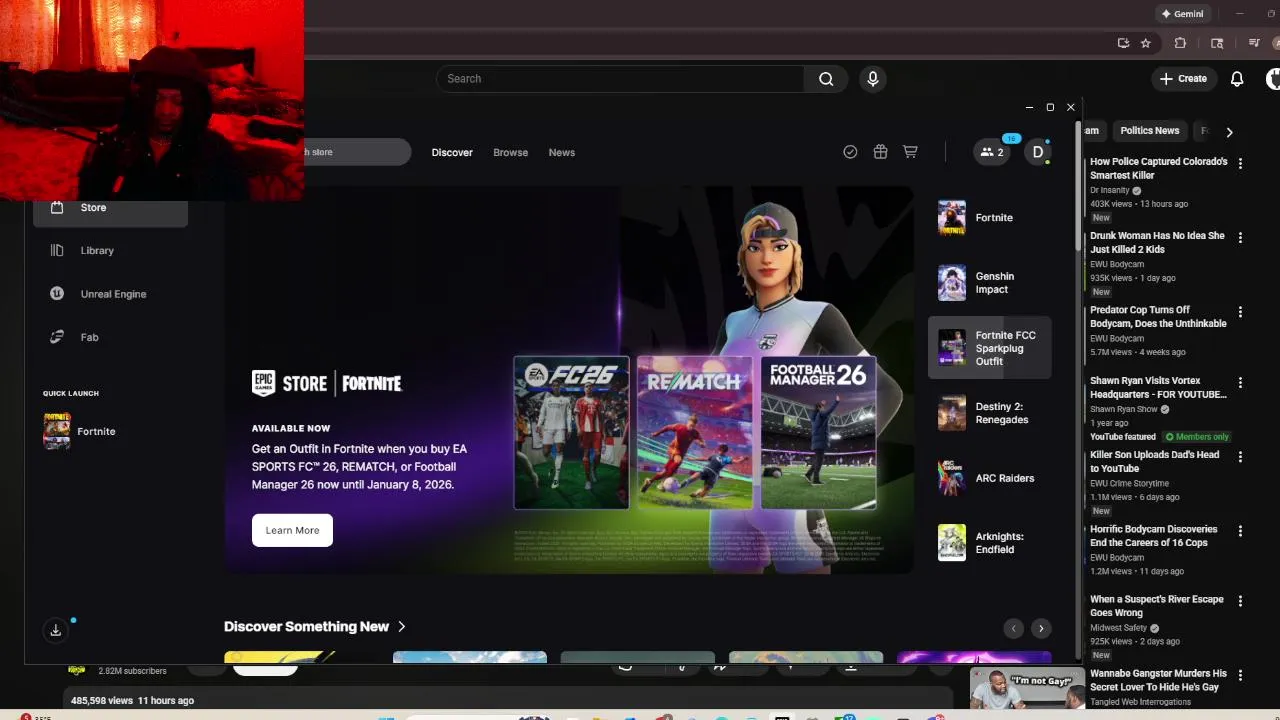The width and height of the screenshot is (1280, 720).
Task: Open Chrome side panel search icon
Action: click(1217, 43)
